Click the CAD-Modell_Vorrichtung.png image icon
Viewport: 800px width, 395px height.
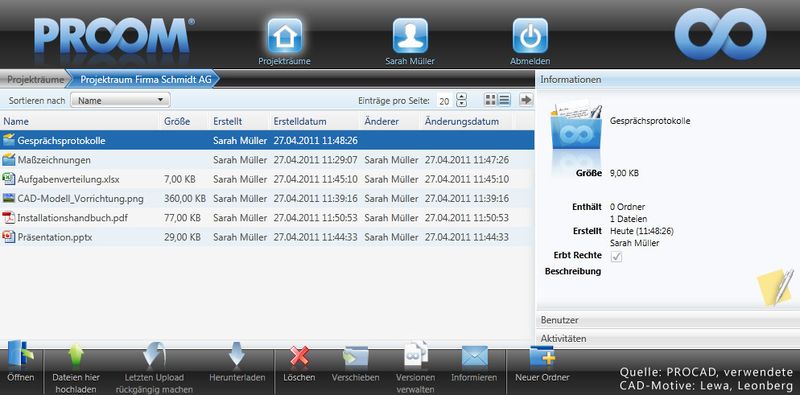pyautogui.click(x=9, y=198)
